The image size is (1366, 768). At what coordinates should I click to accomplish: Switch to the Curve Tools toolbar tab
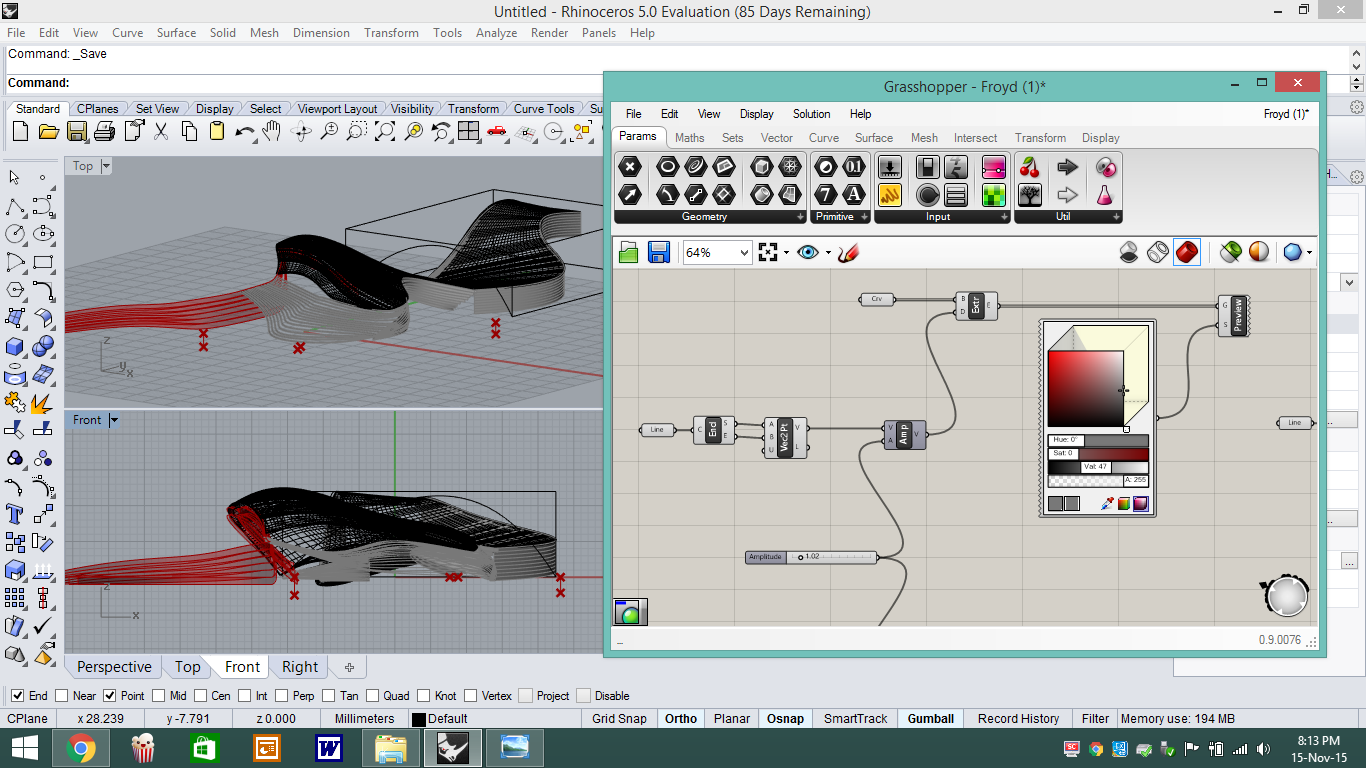click(544, 109)
